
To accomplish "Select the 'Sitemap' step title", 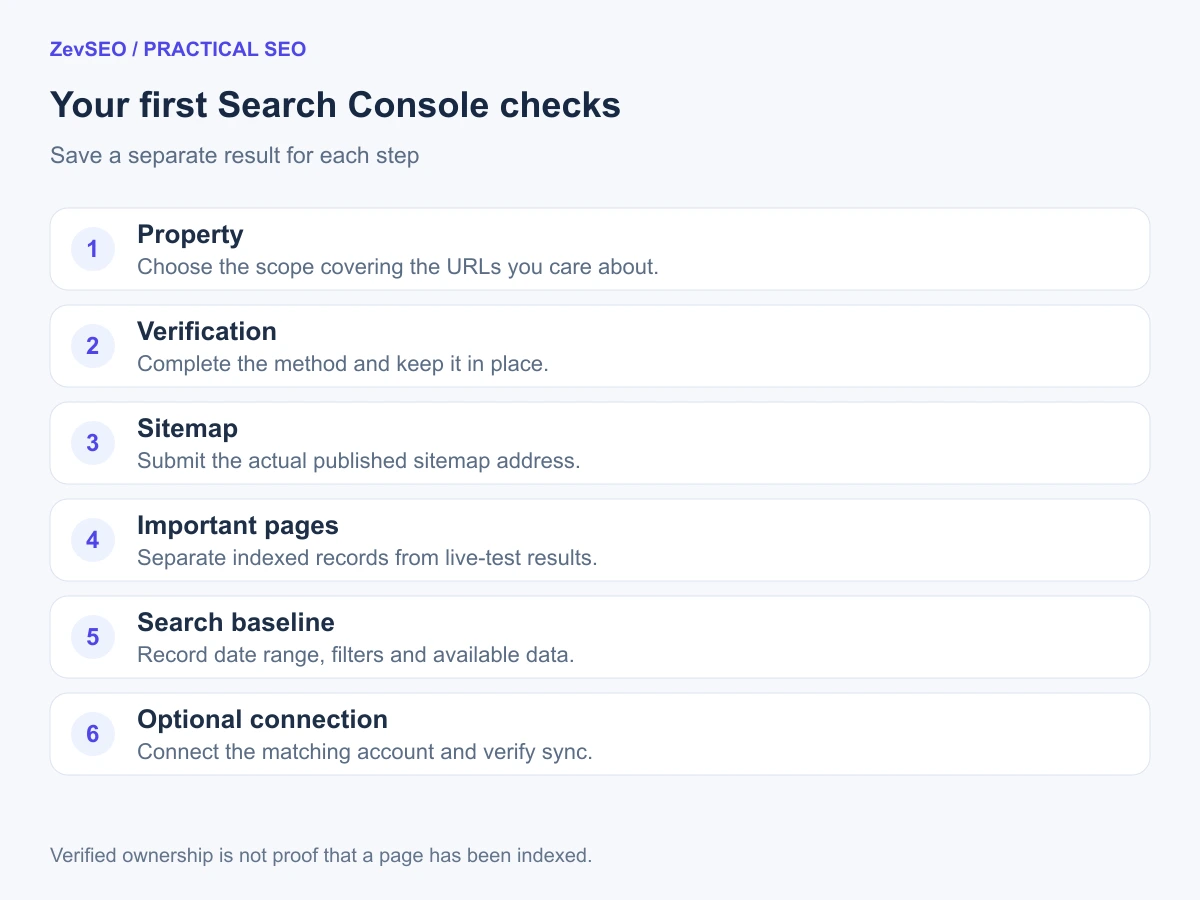I will (187, 429).
